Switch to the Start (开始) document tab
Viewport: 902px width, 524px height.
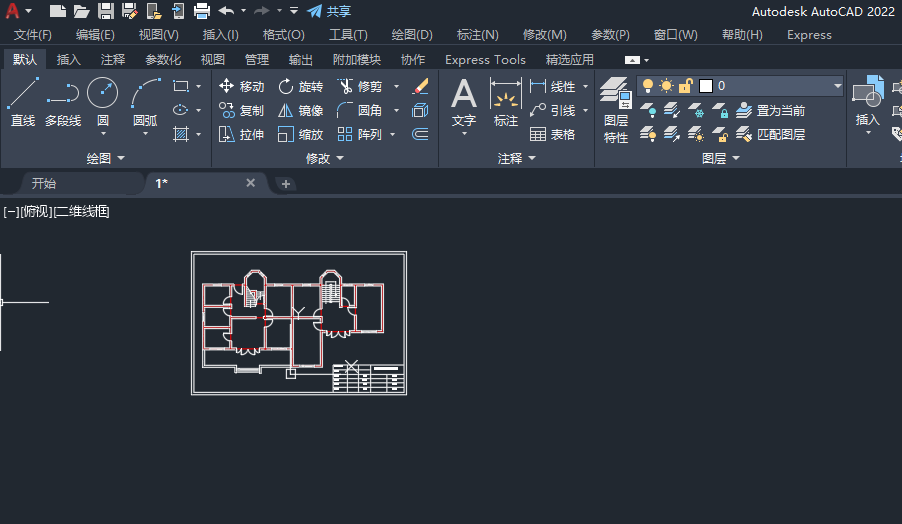[44, 183]
